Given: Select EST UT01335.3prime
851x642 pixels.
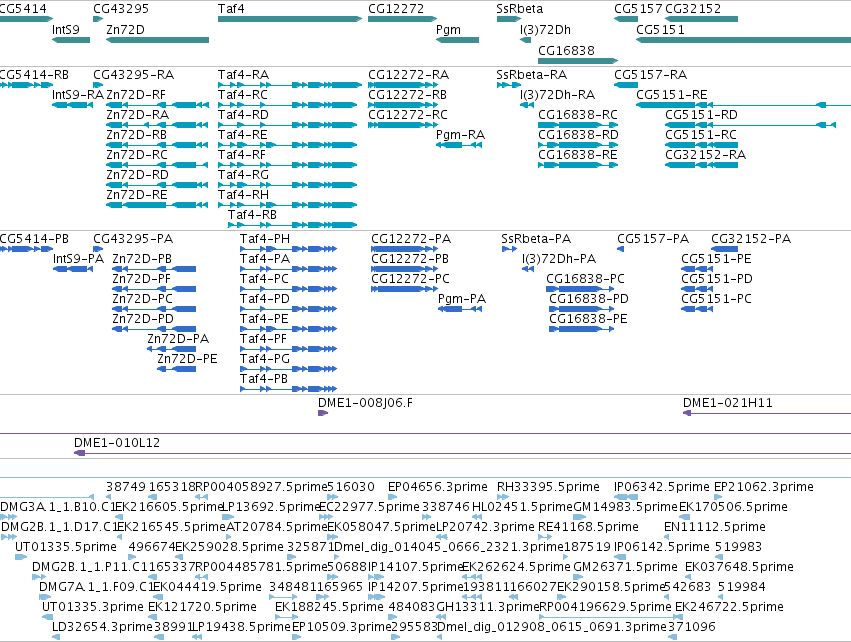Looking at the screenshot, I should pyautogui.click(x=48, y=616).
